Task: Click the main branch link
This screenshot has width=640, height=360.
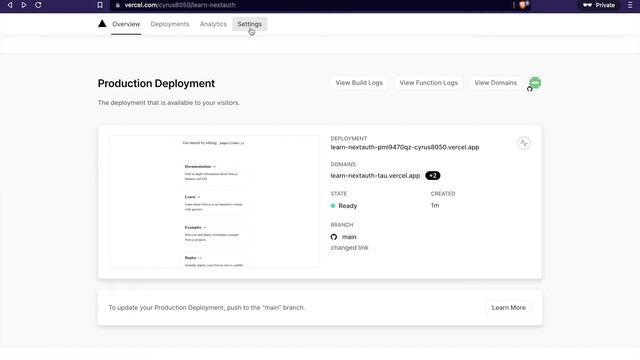Action: [x=349, y=237]
